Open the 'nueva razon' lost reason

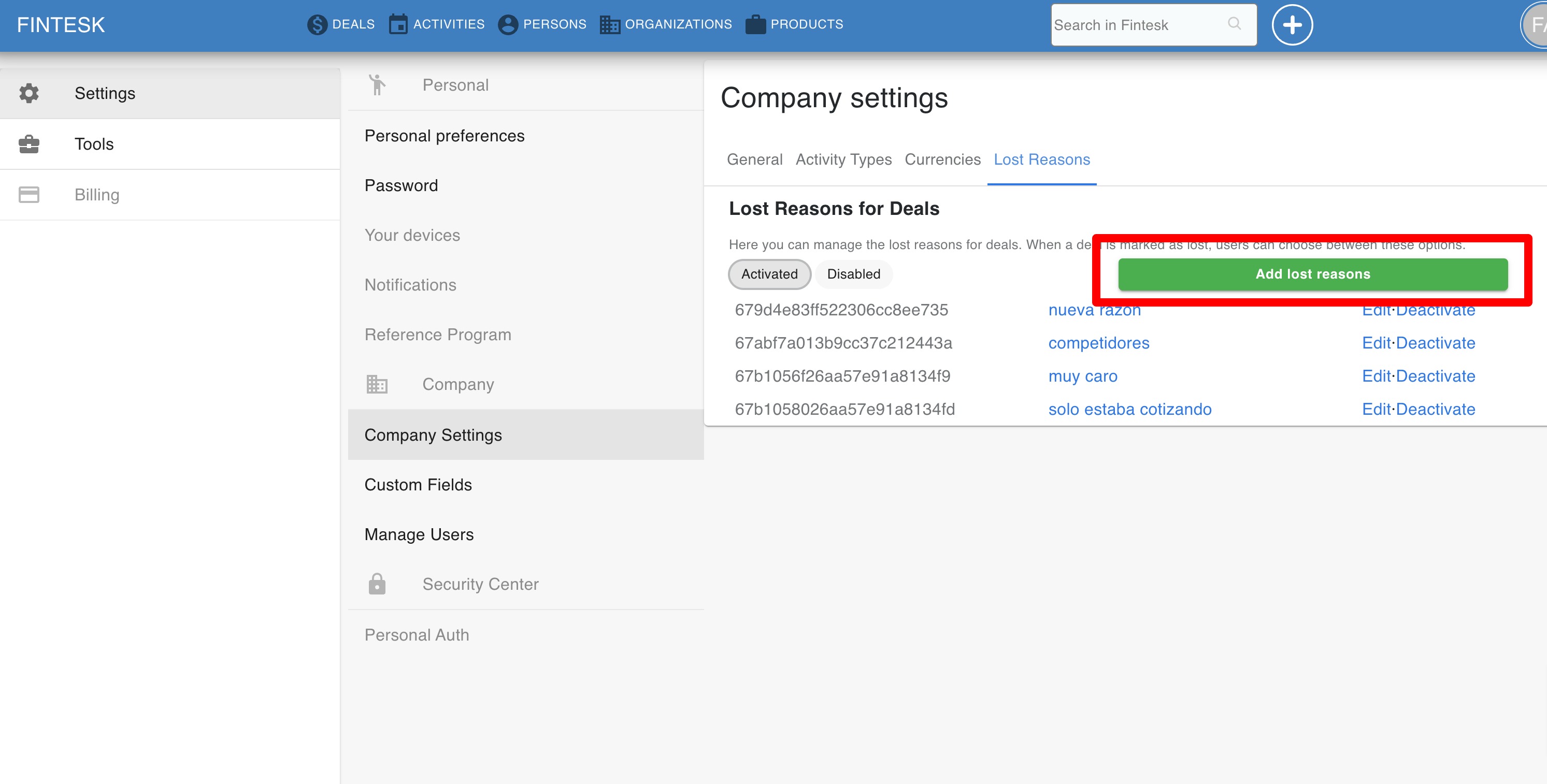[x=1094, y=310]
